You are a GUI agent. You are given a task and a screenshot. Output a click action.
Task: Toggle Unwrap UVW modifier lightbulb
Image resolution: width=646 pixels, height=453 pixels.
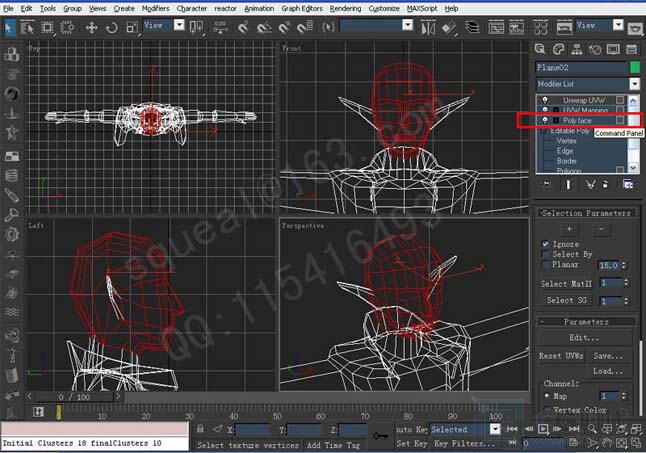[545, 100]
